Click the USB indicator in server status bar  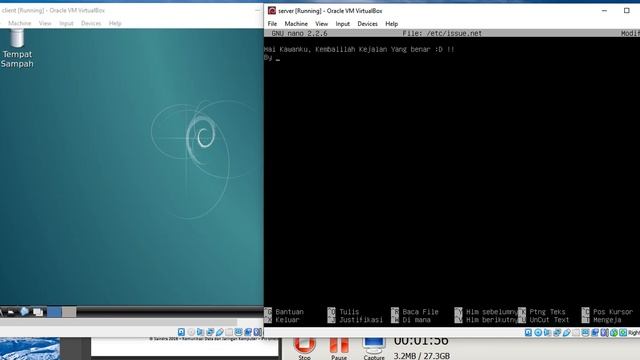coord(567,332)
